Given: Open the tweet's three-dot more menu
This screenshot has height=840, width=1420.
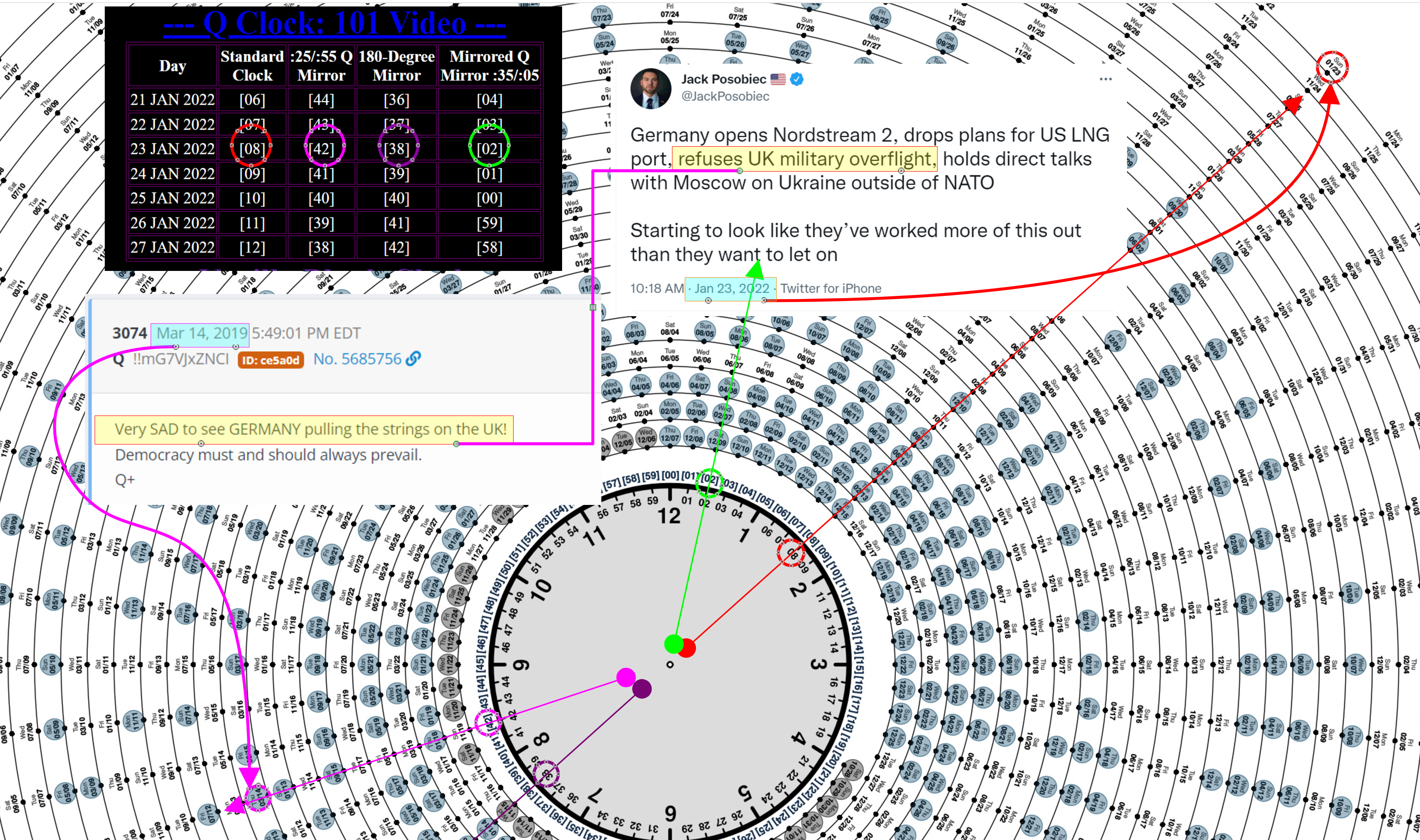Looking at the screenshot, I should (x=1105, y=79).
